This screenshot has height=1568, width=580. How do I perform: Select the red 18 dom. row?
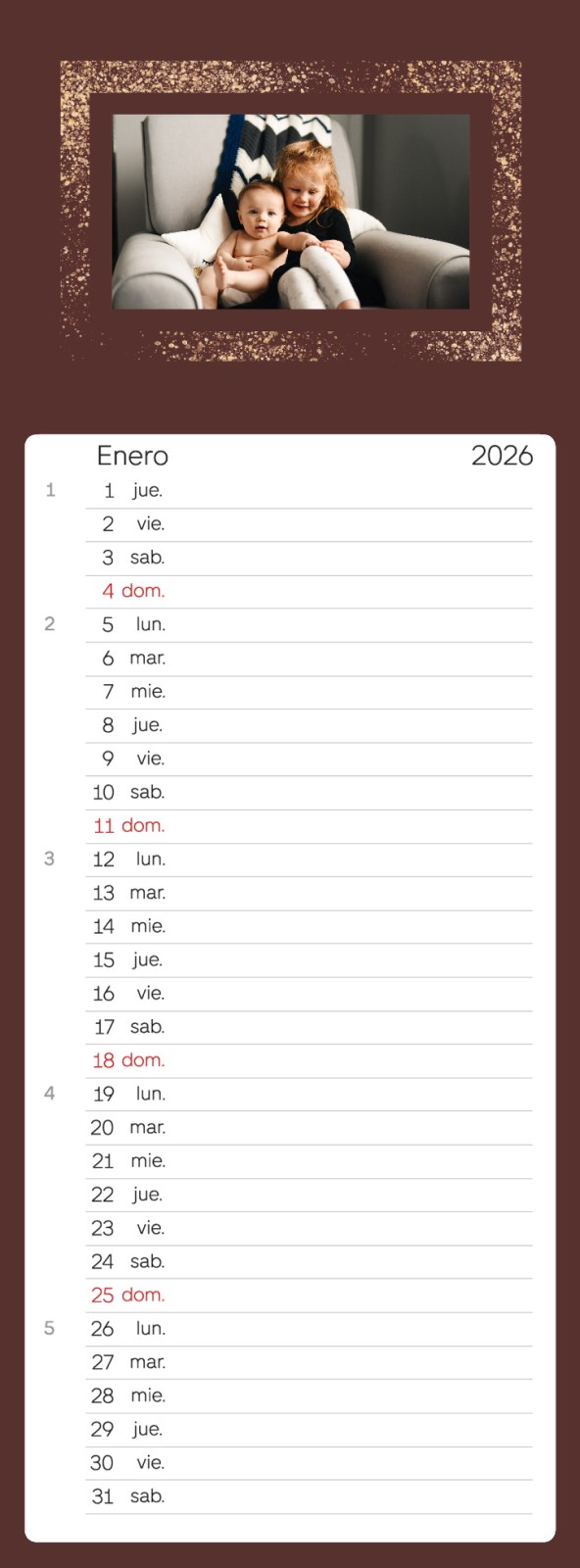[310, 1060]
